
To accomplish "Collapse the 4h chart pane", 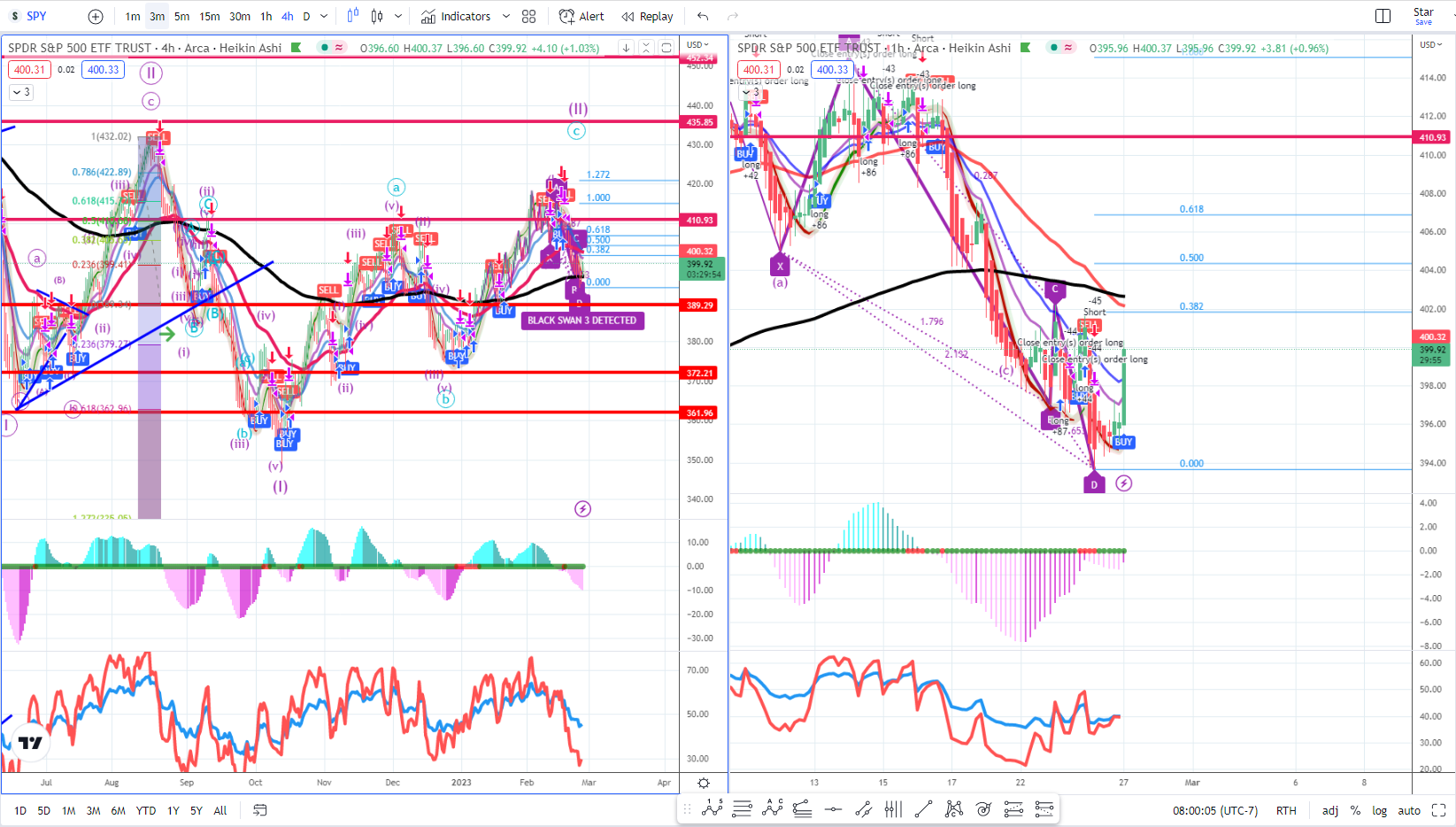I will pos(647,48).
